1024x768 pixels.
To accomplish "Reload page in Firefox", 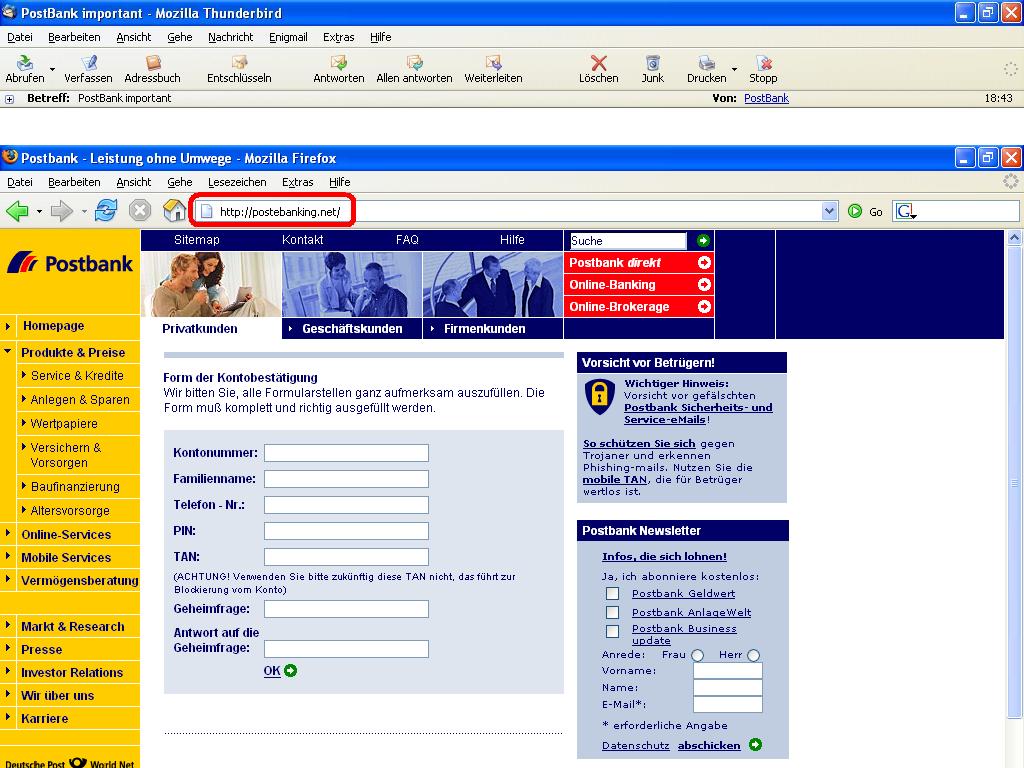I will click(106, 211).
